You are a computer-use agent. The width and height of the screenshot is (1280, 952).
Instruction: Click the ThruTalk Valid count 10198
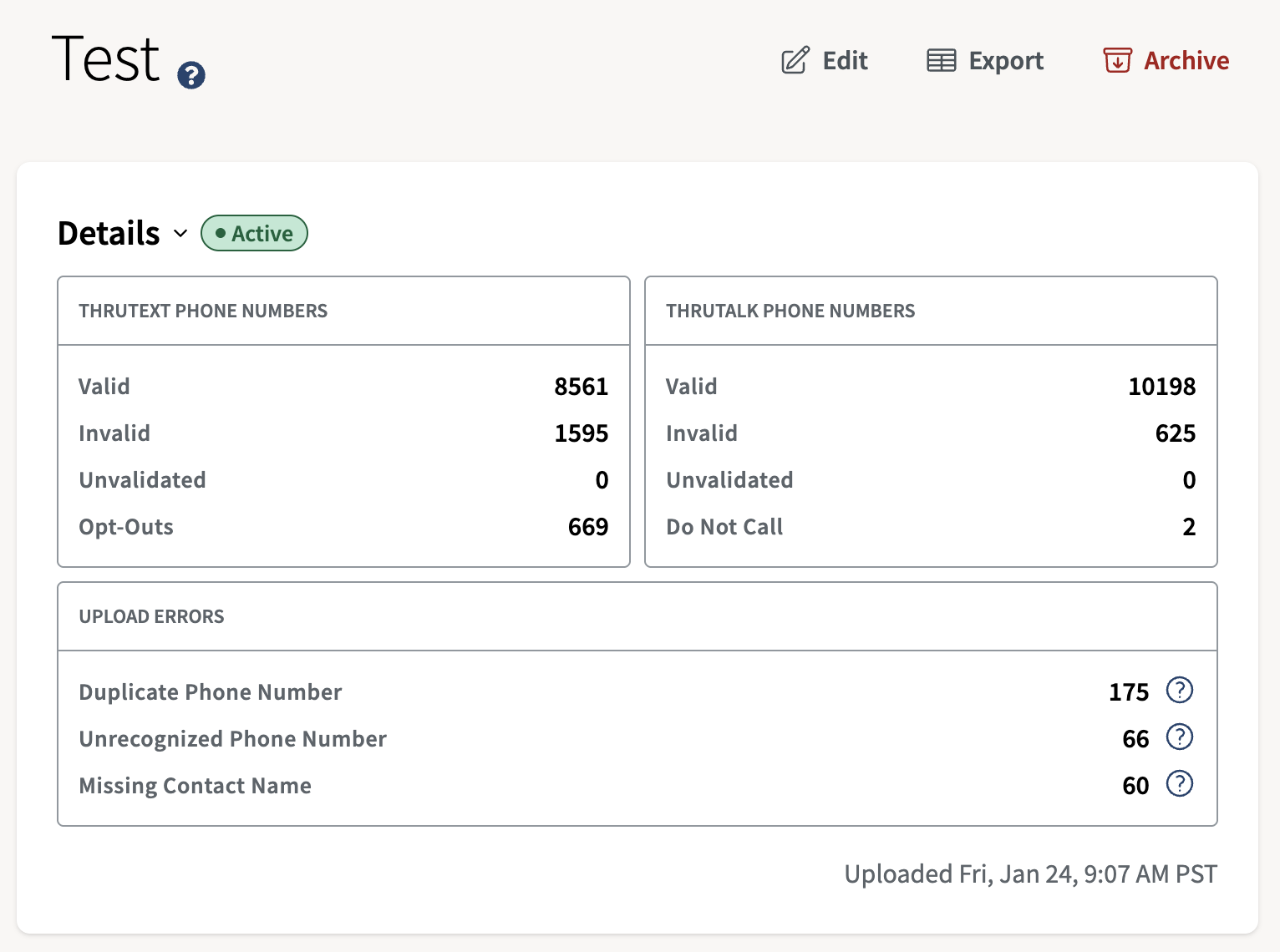(1161, 387)
